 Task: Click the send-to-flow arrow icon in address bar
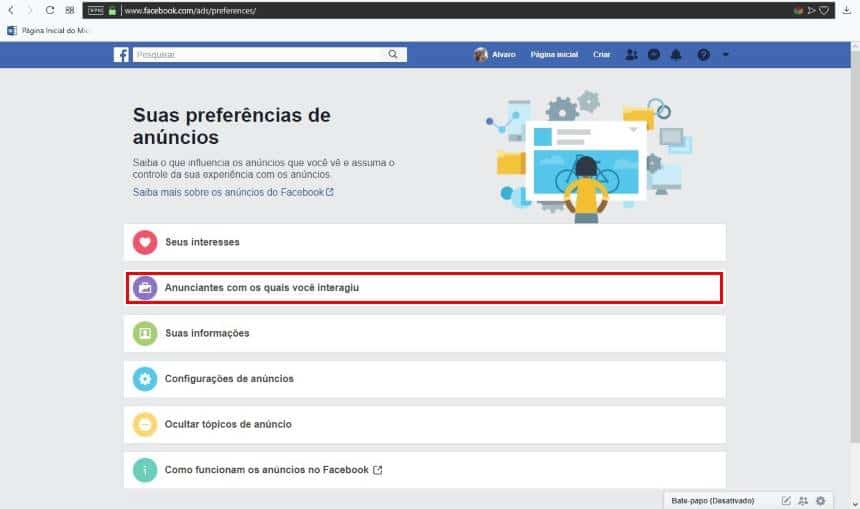pyautogui.click(x=811, y=10)
